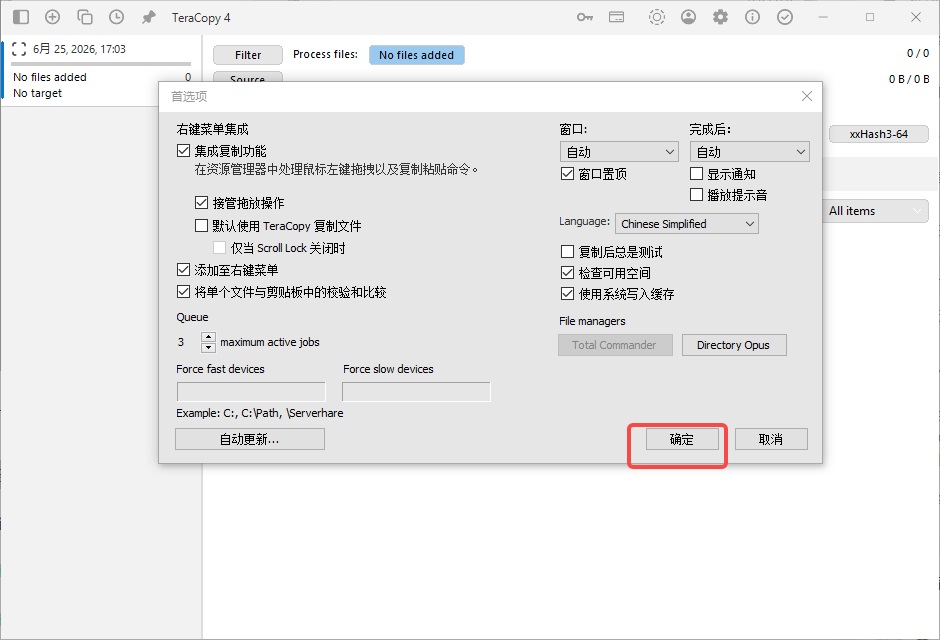Click the Force slow devices input field
The height and width of the screenshot is (640, 940).
416,392
